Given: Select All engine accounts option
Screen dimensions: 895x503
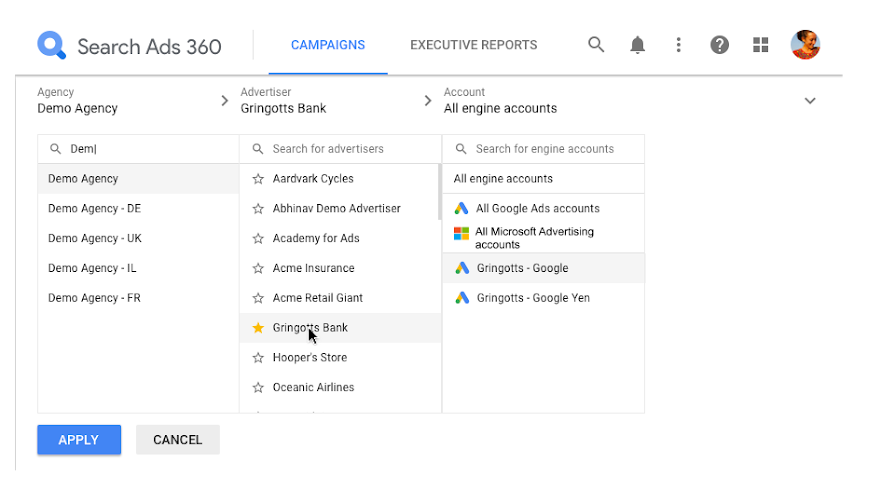Looking at the screenshot, I should click(543, 179).
